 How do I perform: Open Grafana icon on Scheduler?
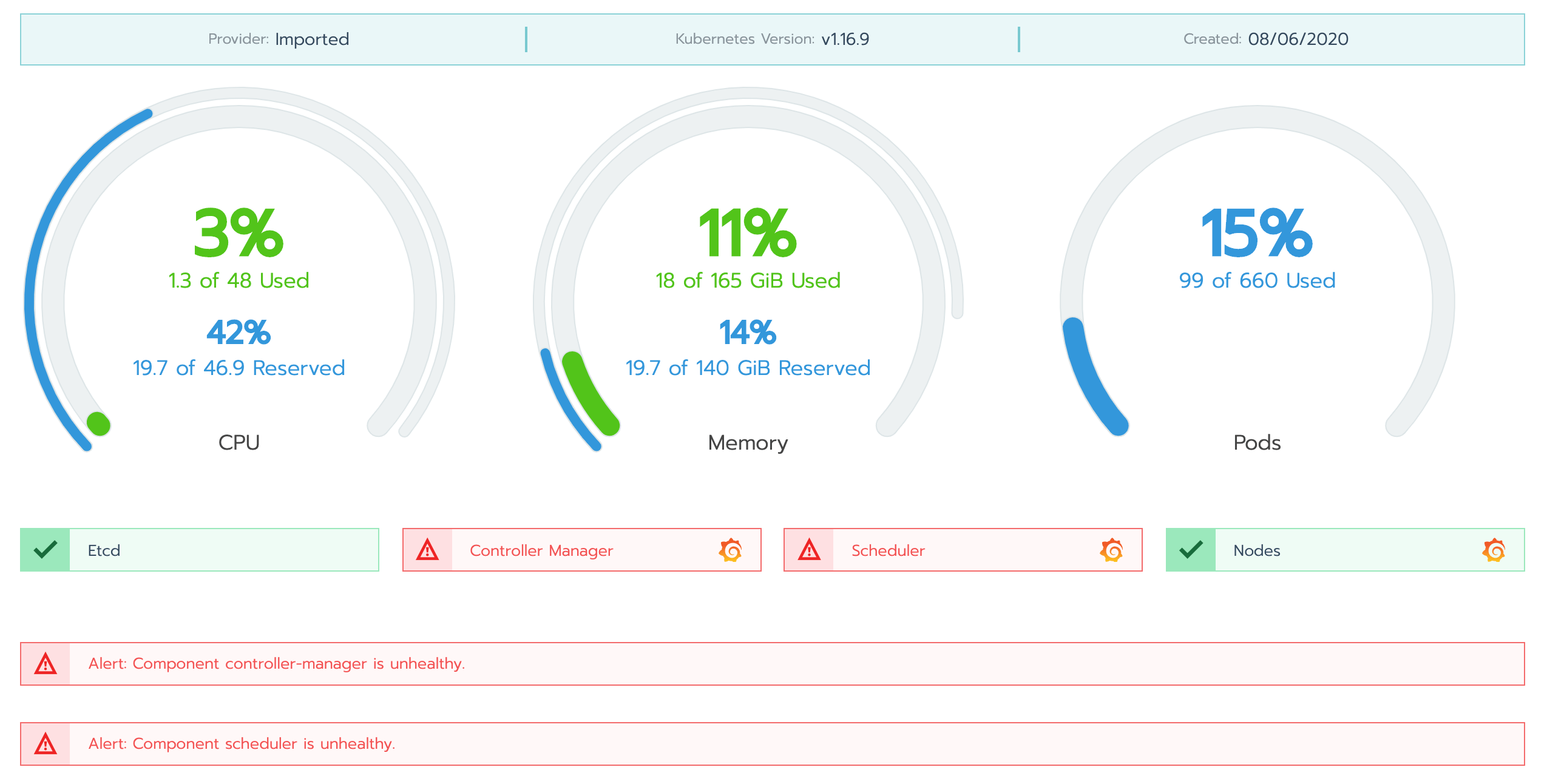(x=1111, y=550)
